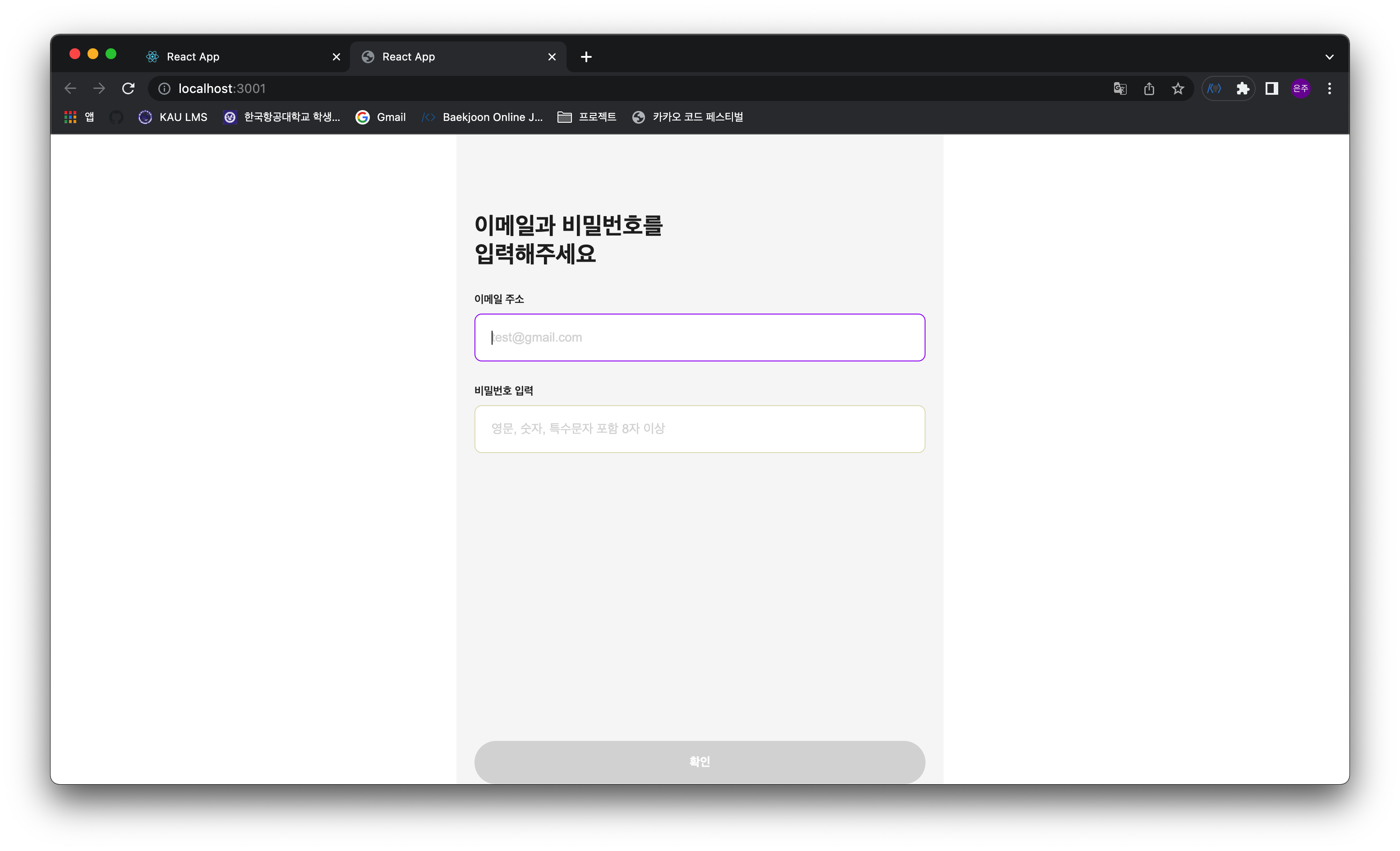Screen dimensions: 1400x851
Task: Click the 비밀번호 입력 label
Action: click(504, 391)
